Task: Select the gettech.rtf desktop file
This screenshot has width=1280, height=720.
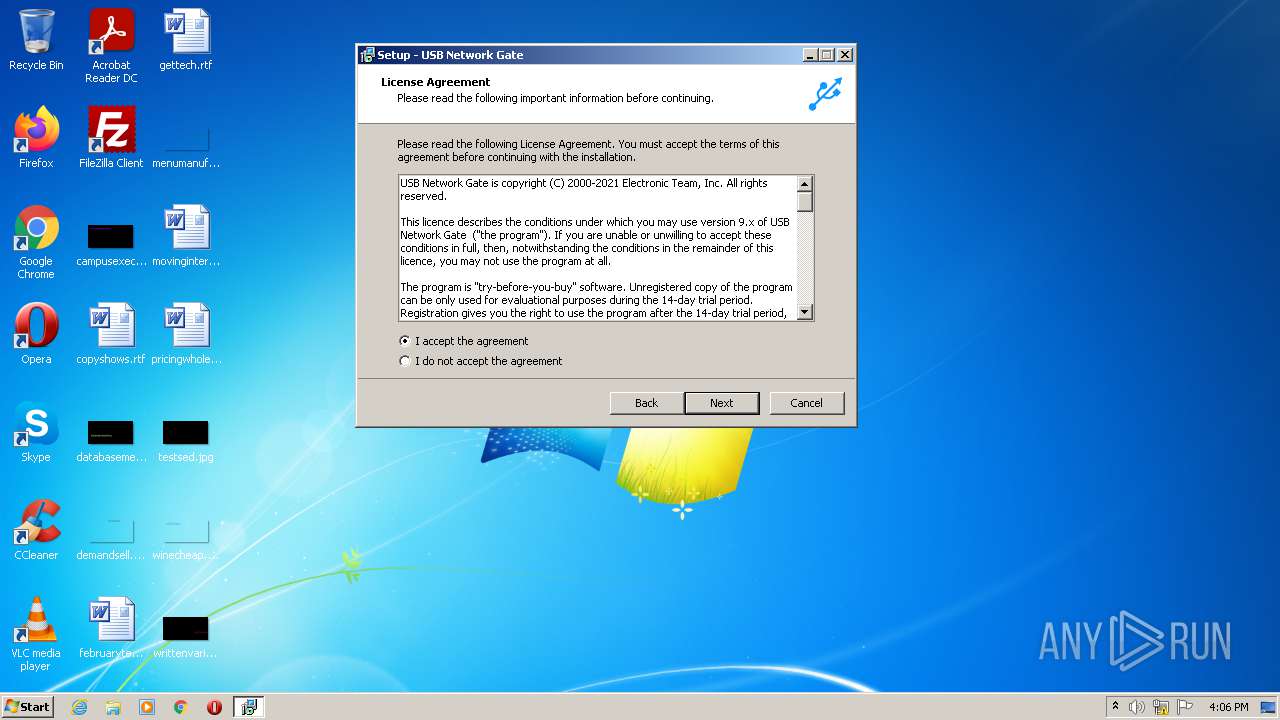Action: tap(186, 40)
